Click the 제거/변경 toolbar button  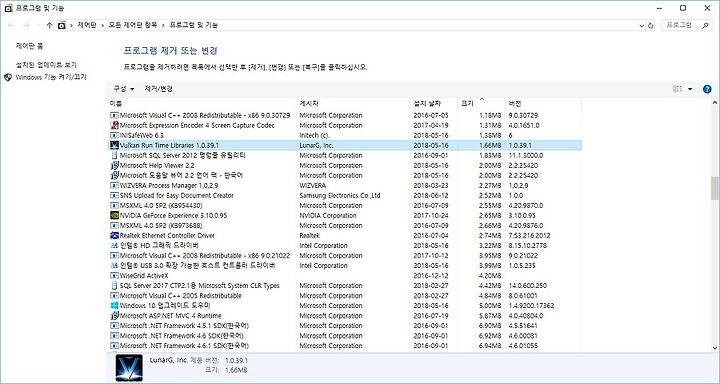[158, 89]
